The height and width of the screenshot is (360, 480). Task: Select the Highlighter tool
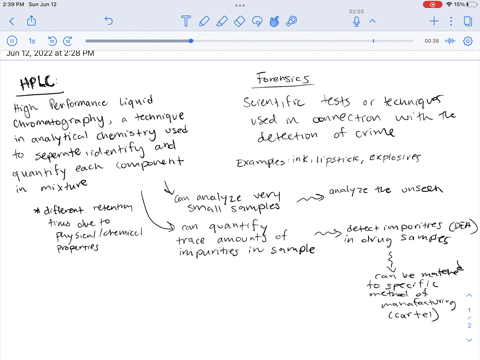(222, 21)
